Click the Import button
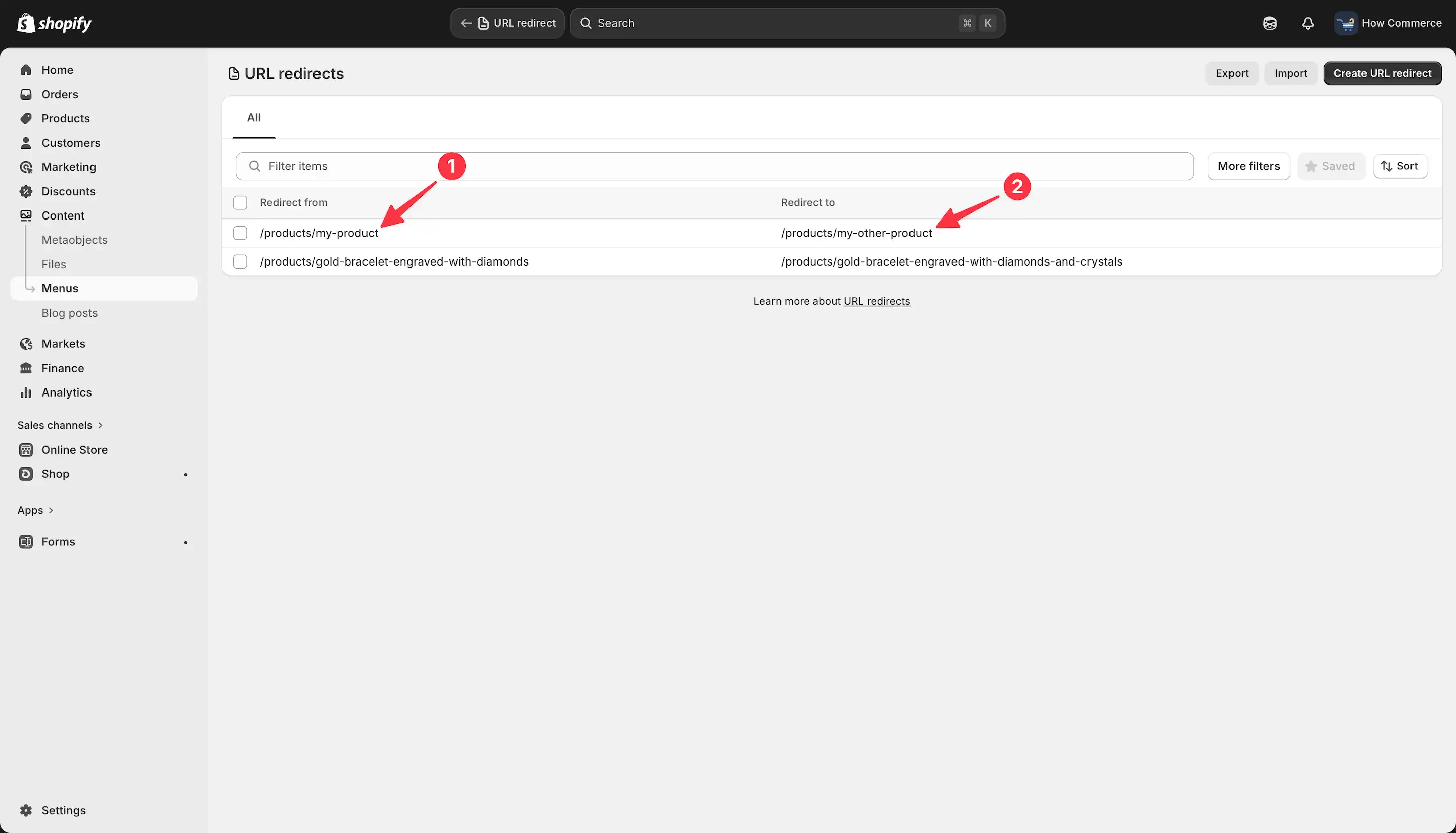Viewport: 1456px width, 833px height. pyautogui.click(x=1291, y=73)
